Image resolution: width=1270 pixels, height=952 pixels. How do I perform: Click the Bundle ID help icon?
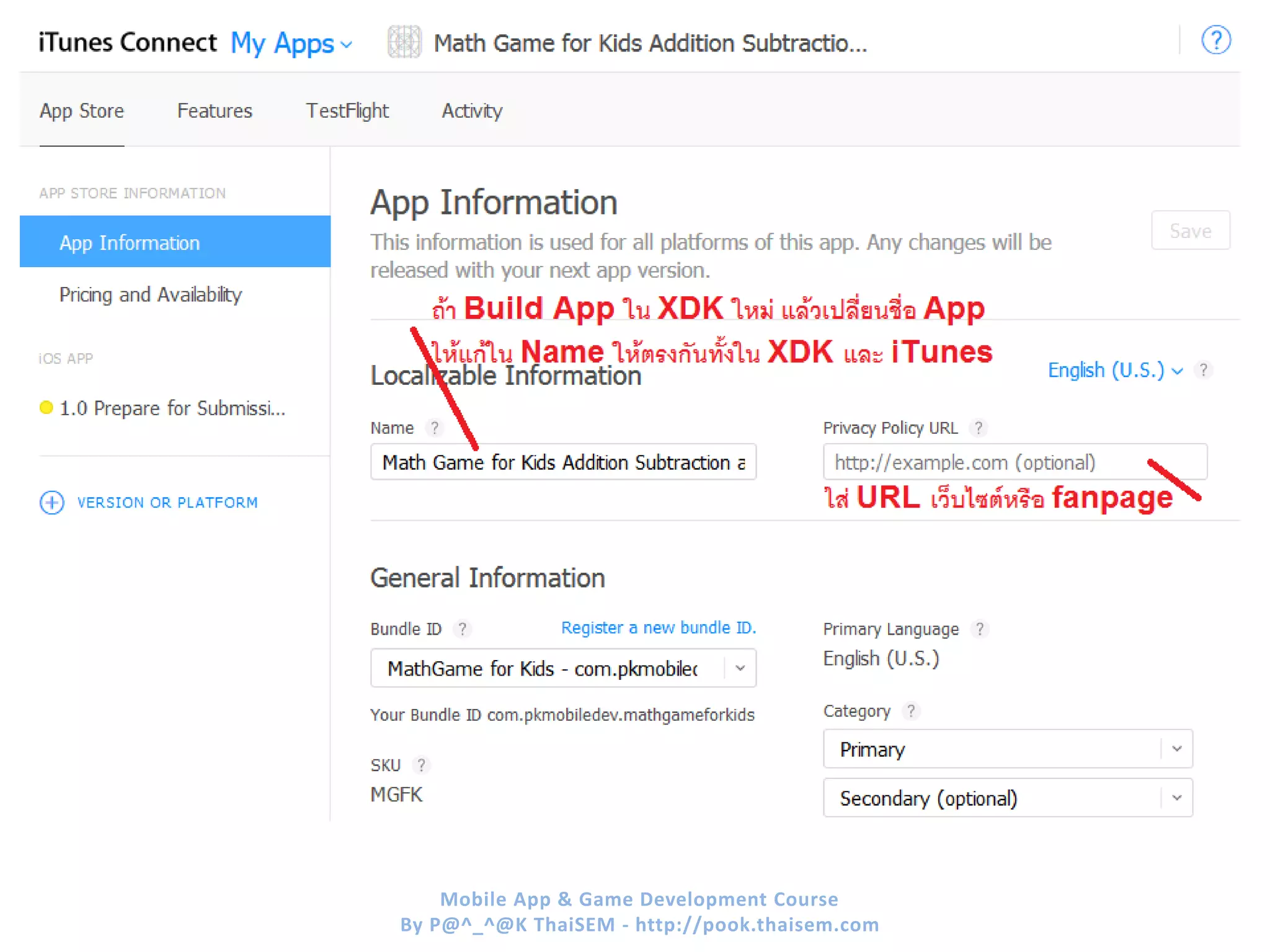[463, 629]
